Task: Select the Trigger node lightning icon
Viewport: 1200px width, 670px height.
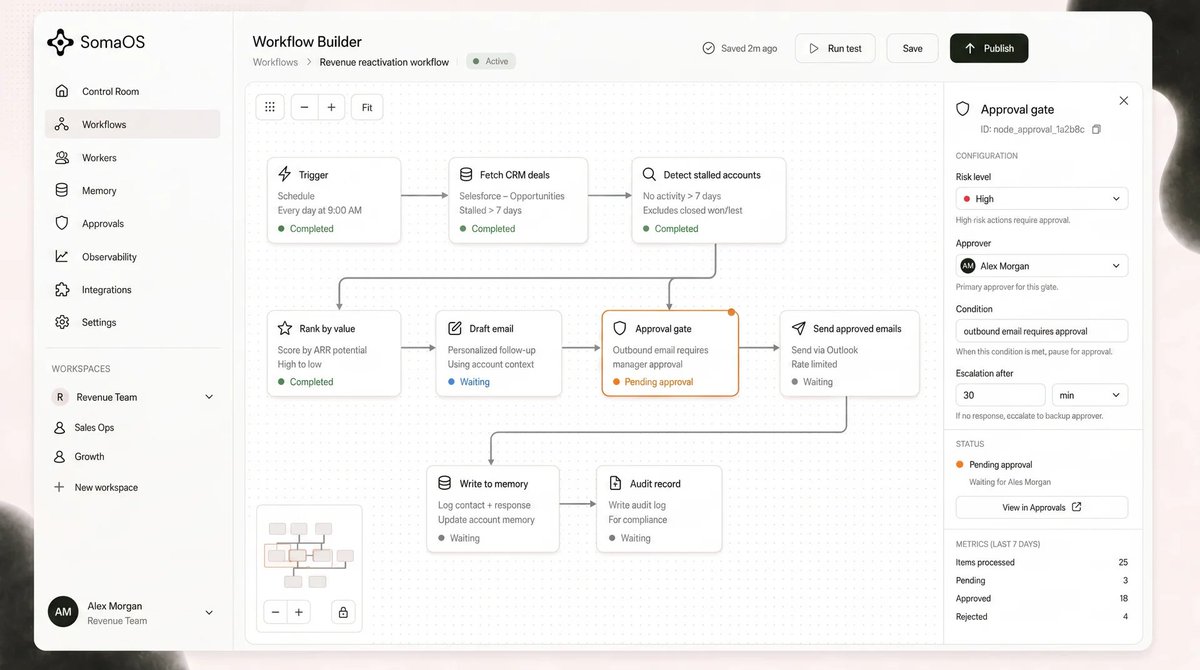Action: point(285,174)
